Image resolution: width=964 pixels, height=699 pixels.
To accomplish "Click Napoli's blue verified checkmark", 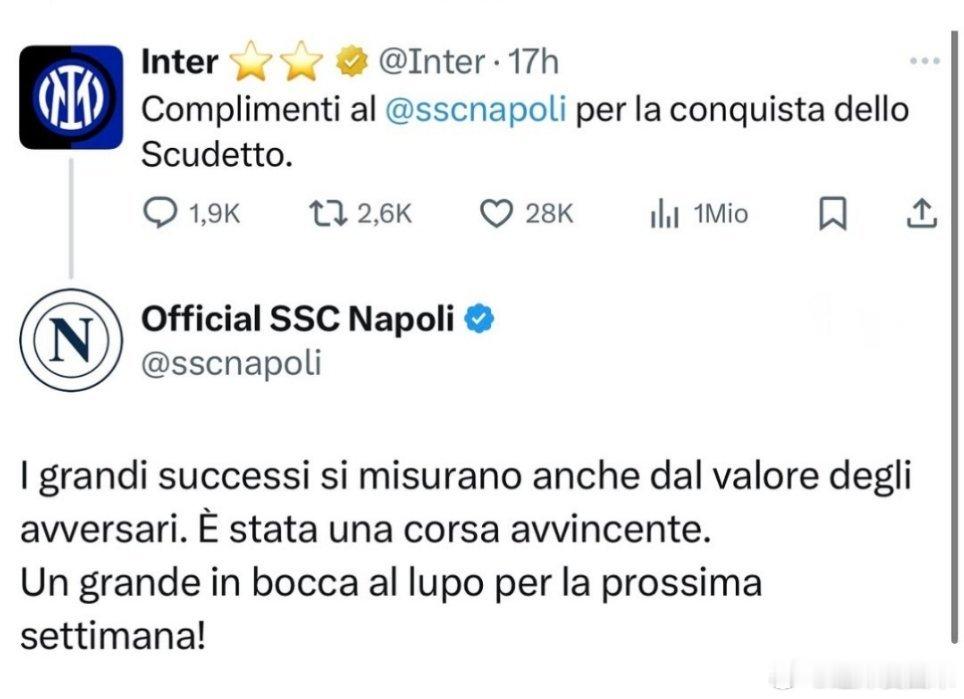I will [x=479, y=318].
